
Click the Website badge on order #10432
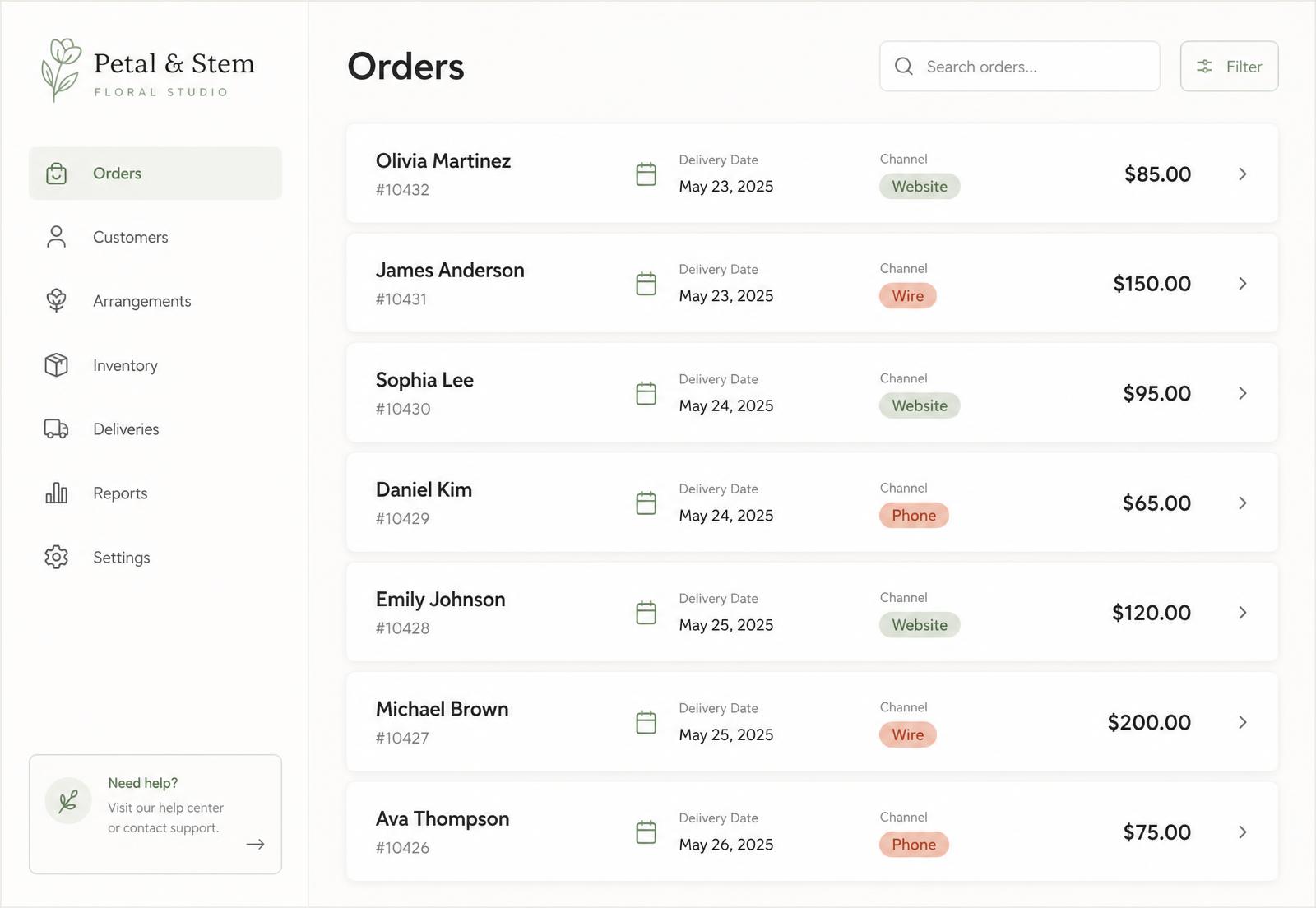(x=920, y=187)
